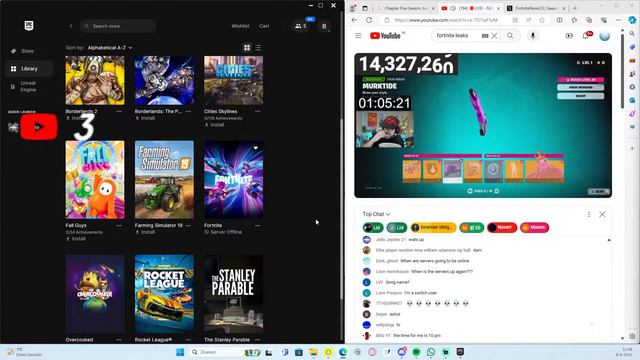Open options menu for Farming Simulator 19

[188, 225]
